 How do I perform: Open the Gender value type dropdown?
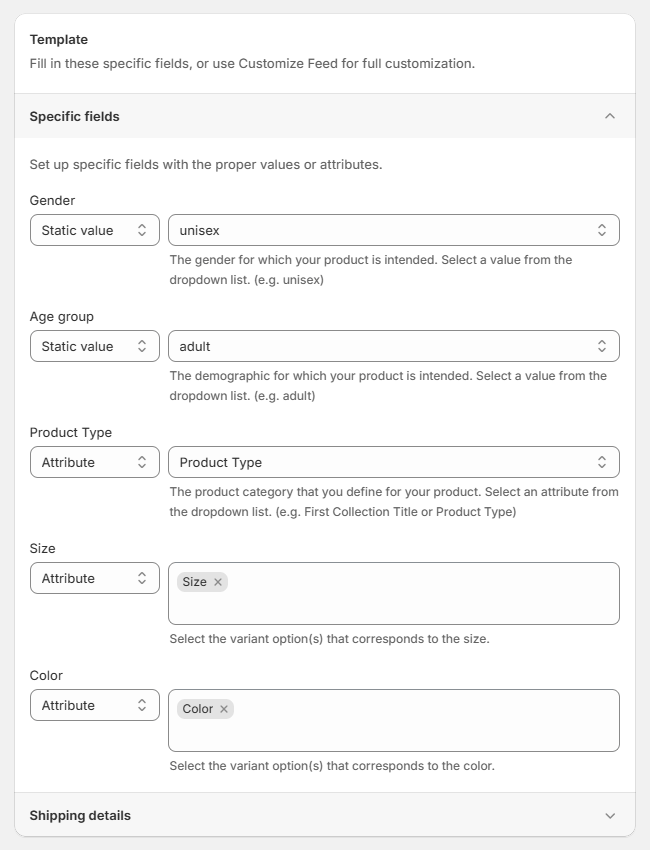95,229
